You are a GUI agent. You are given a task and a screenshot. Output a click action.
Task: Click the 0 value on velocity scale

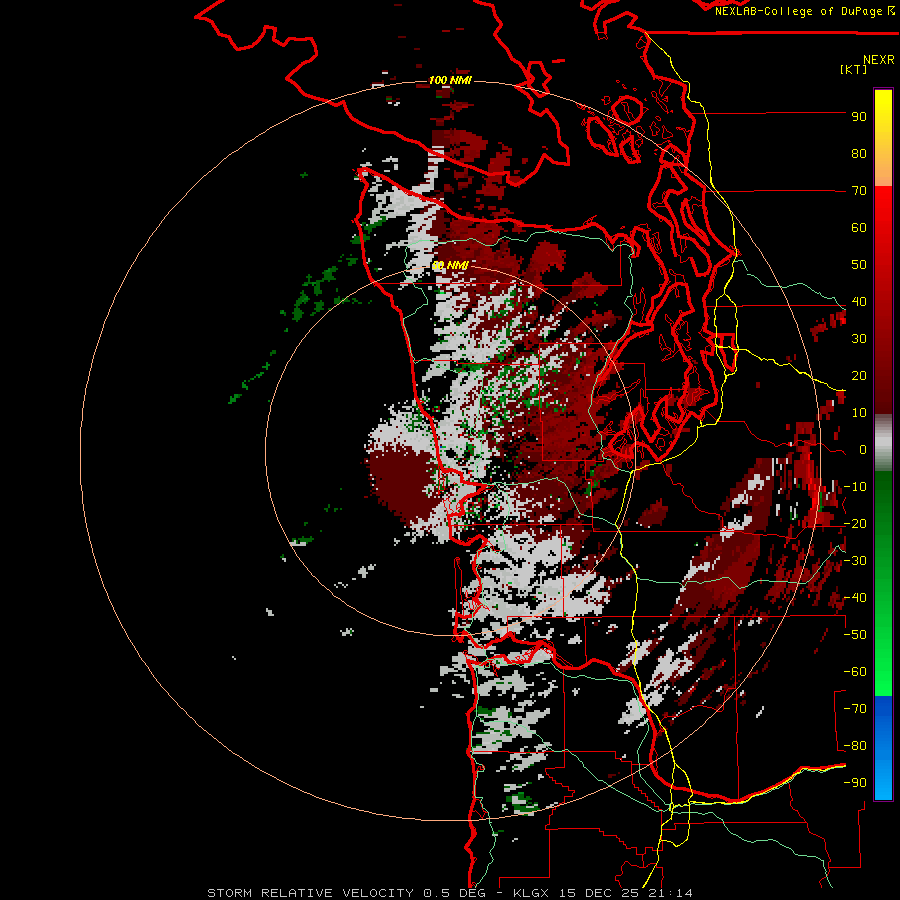pos(863,450)
